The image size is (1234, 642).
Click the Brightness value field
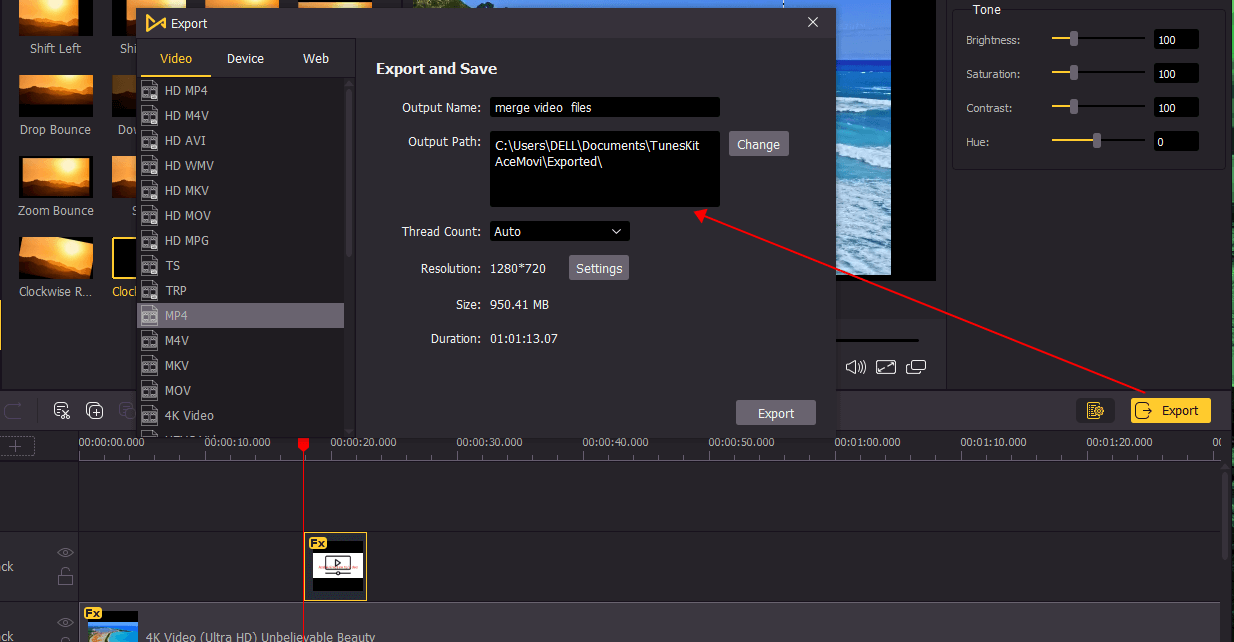point(1176,40)
